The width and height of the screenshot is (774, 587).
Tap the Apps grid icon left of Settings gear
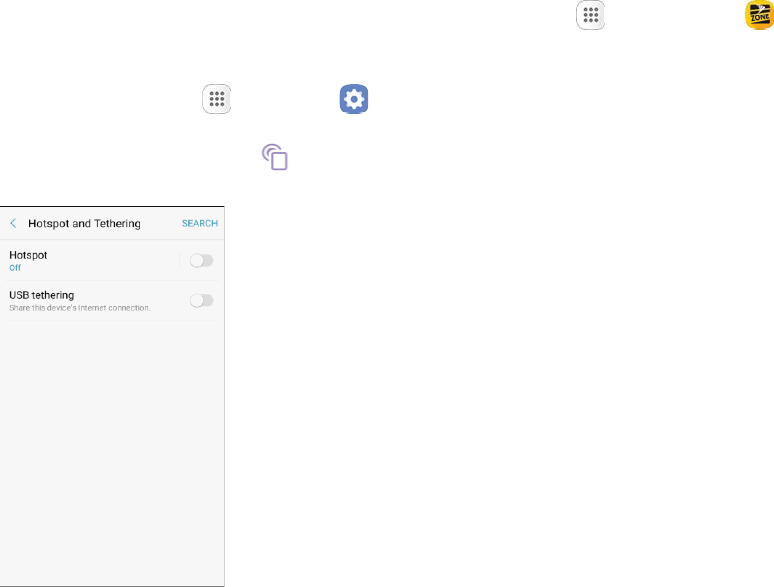[217, 99]
